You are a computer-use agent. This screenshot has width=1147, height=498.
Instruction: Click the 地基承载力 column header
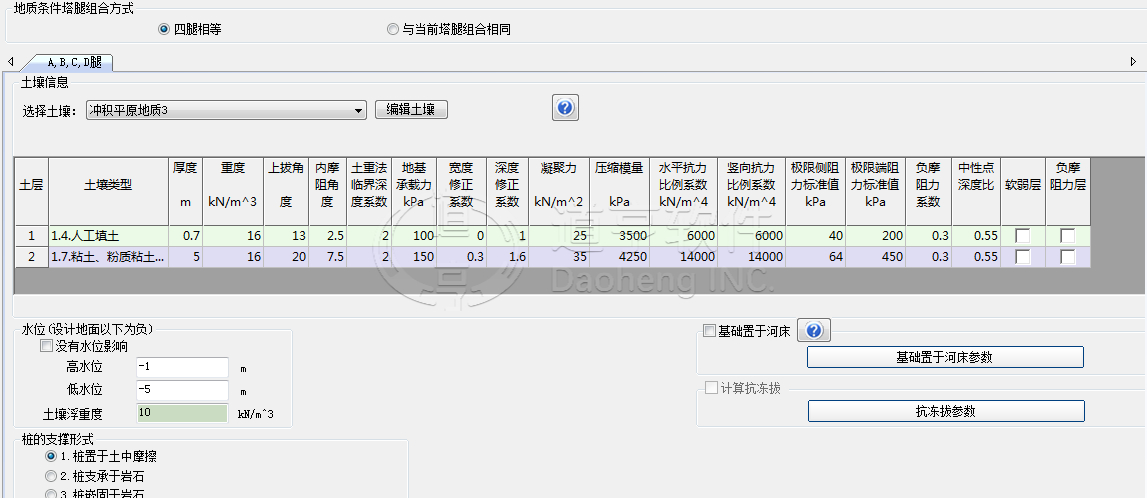click(x=414, y=192)
